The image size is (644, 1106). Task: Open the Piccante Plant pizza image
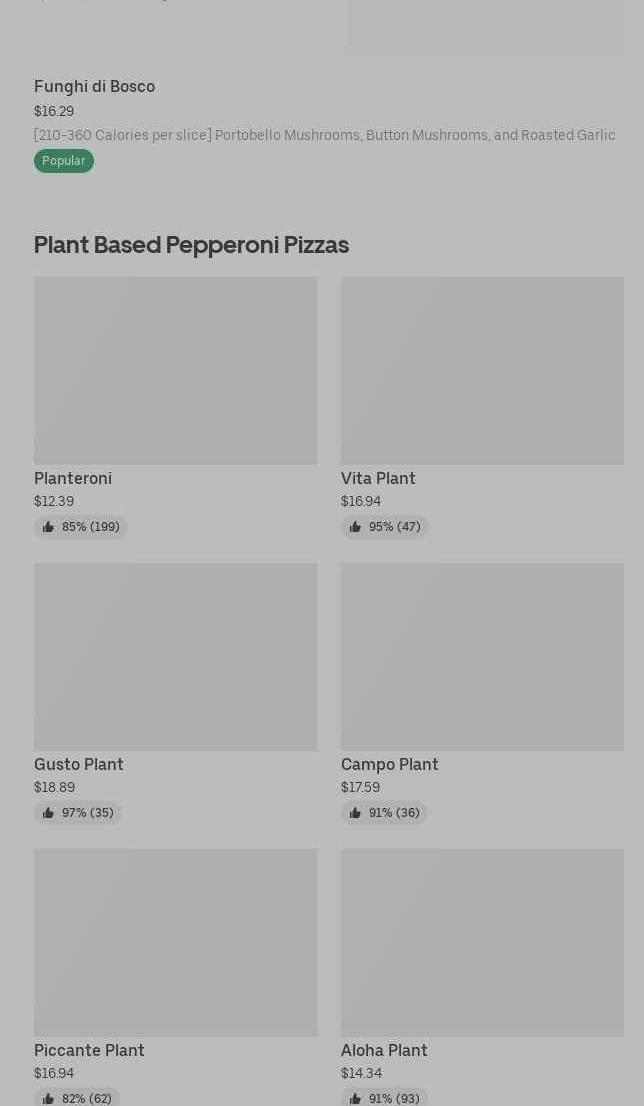pyautogui.click(x=175, y=942)
